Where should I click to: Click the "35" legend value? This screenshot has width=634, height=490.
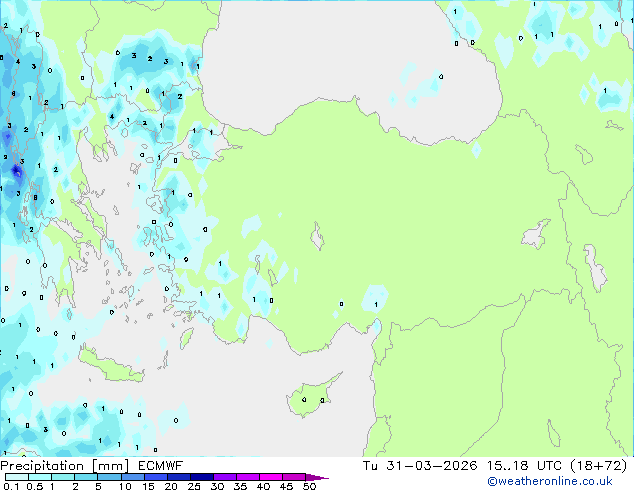(x=240, y=486)
